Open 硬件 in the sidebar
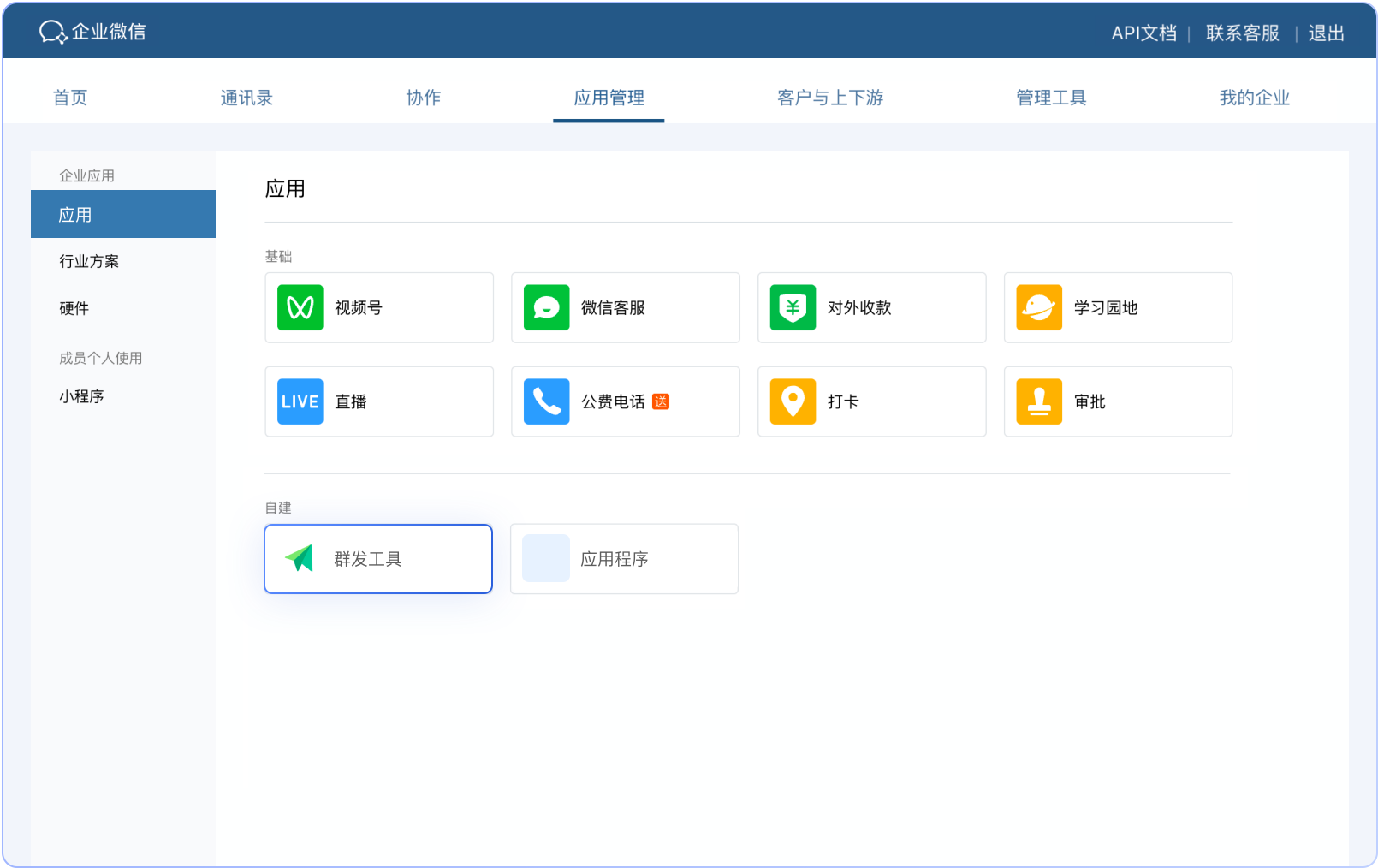This screenshot has height=868, width=1378. pyautogui.click(x=74, y=308)
